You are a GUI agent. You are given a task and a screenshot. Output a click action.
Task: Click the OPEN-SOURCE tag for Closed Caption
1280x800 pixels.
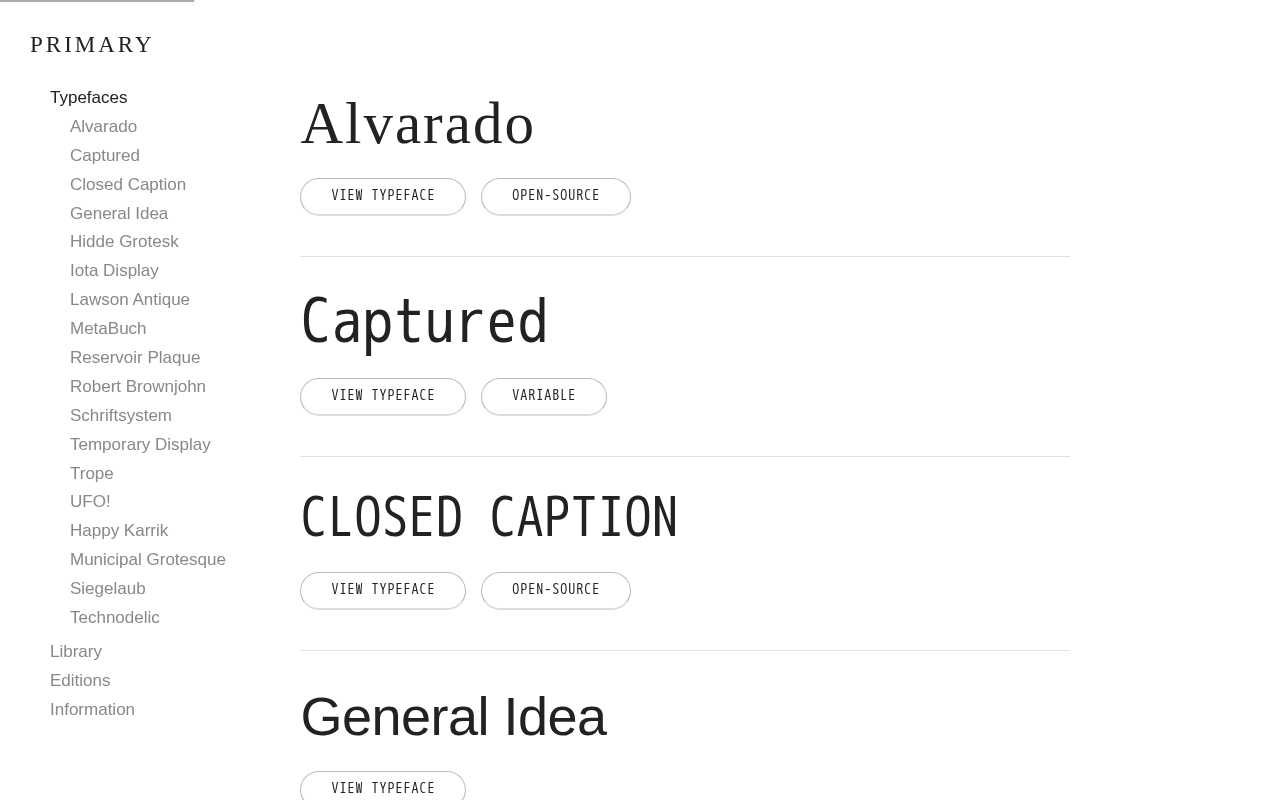[556, 590]
